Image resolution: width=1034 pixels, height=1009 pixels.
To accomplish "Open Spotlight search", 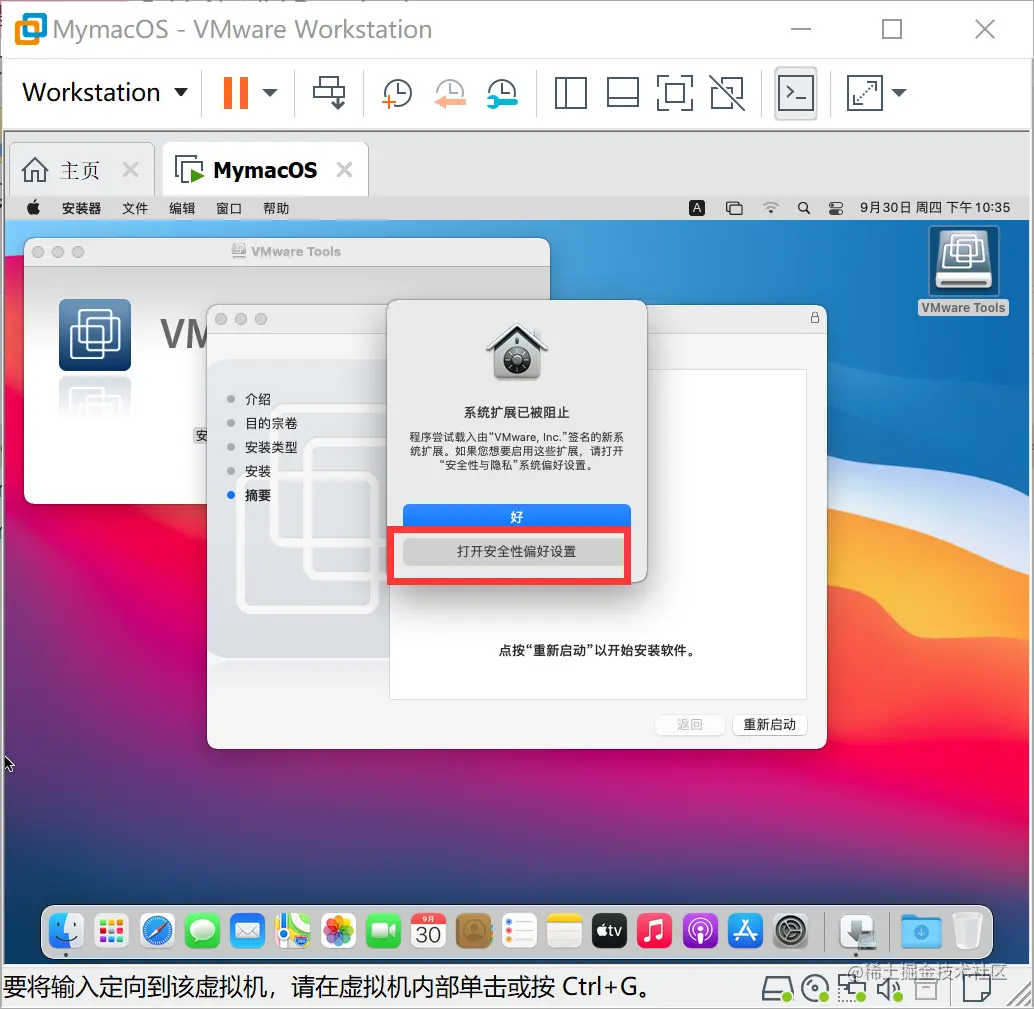I will 803,208.
